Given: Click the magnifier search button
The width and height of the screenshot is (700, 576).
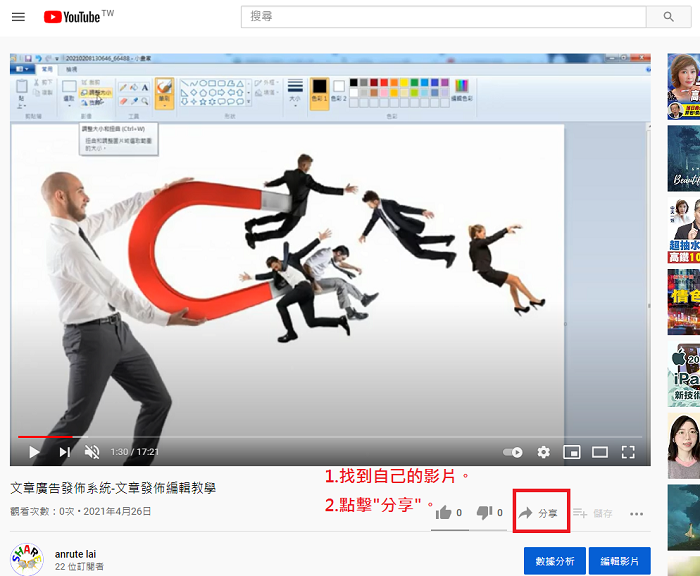Looking at the screenshot, I should pos(668,17).
